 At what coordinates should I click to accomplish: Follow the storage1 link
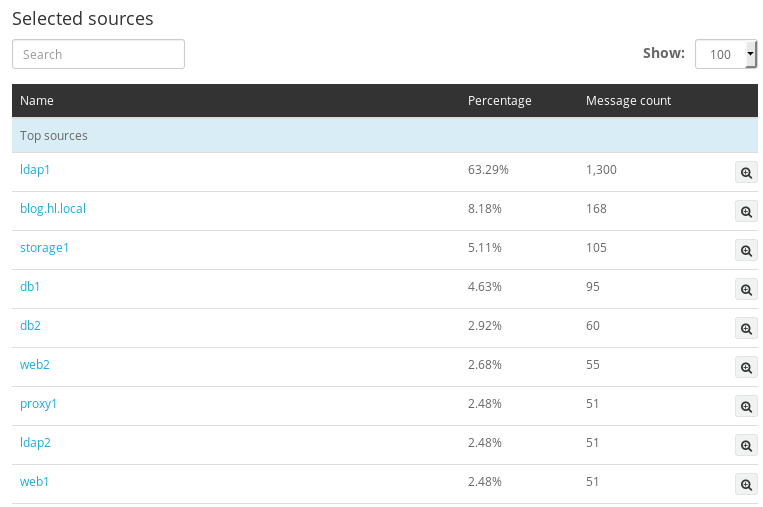44,248
